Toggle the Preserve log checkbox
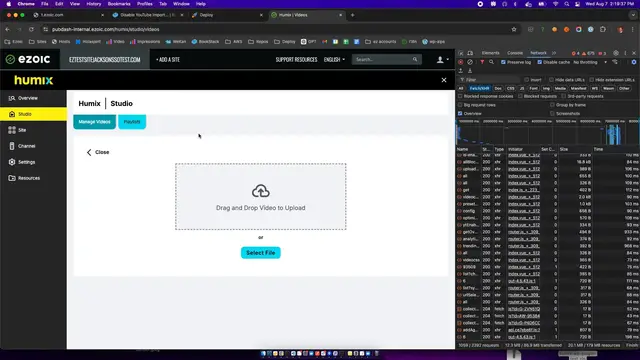 [x=503, y=62]
